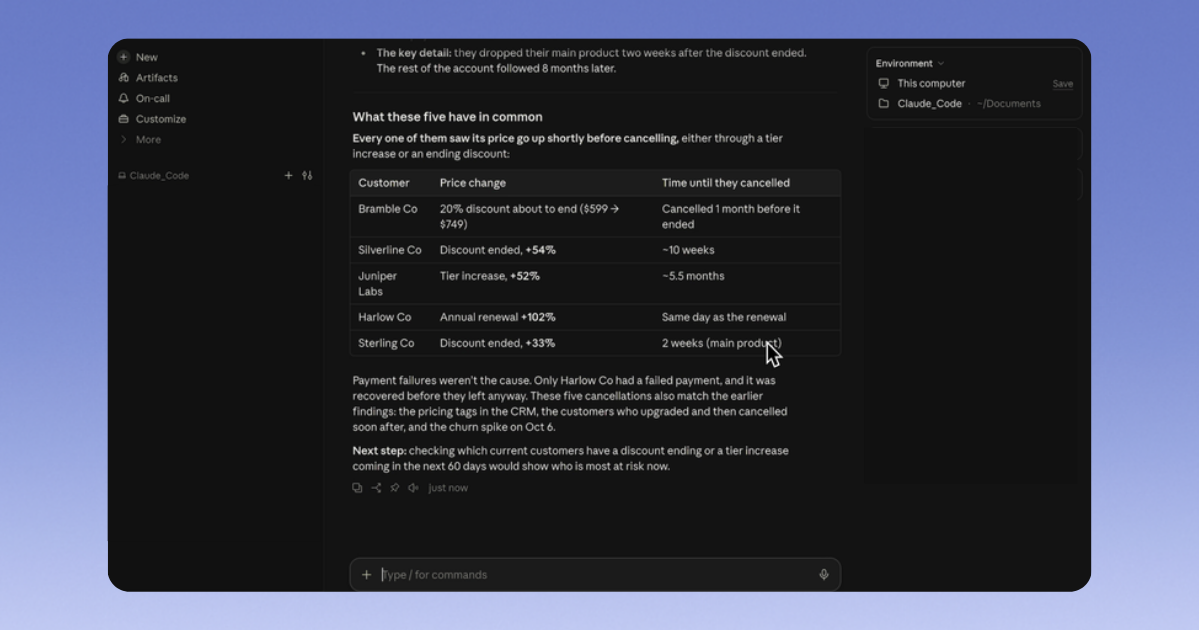This screenshot has height=630, width=1200.
Task: Click the 'Tier increase, +52%' cell
Action: click(x=490, y=276)
